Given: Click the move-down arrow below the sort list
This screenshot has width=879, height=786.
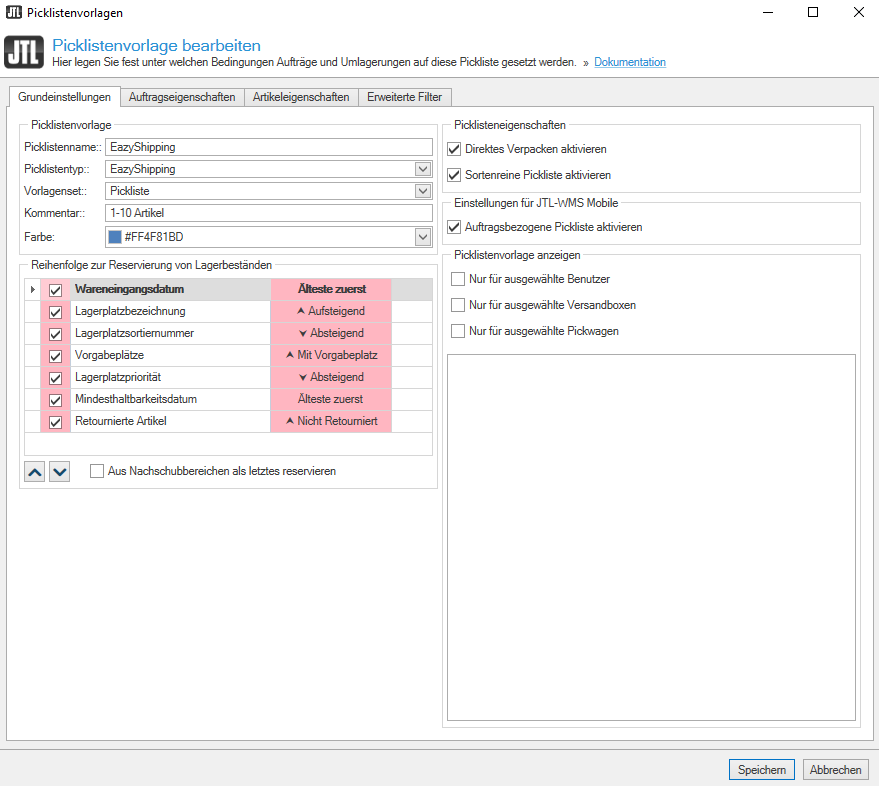Looking at the screenshot, I should (x=58, y=471).
